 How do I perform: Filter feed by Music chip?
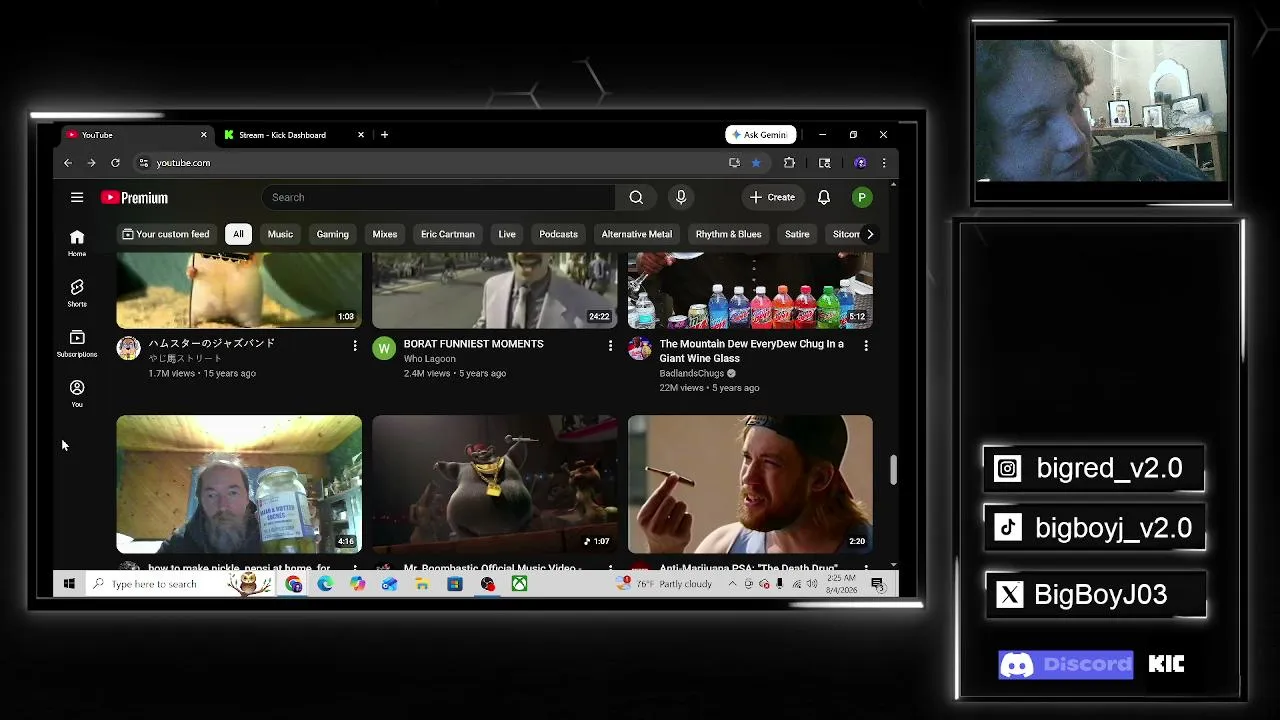[x=280, y=234]
